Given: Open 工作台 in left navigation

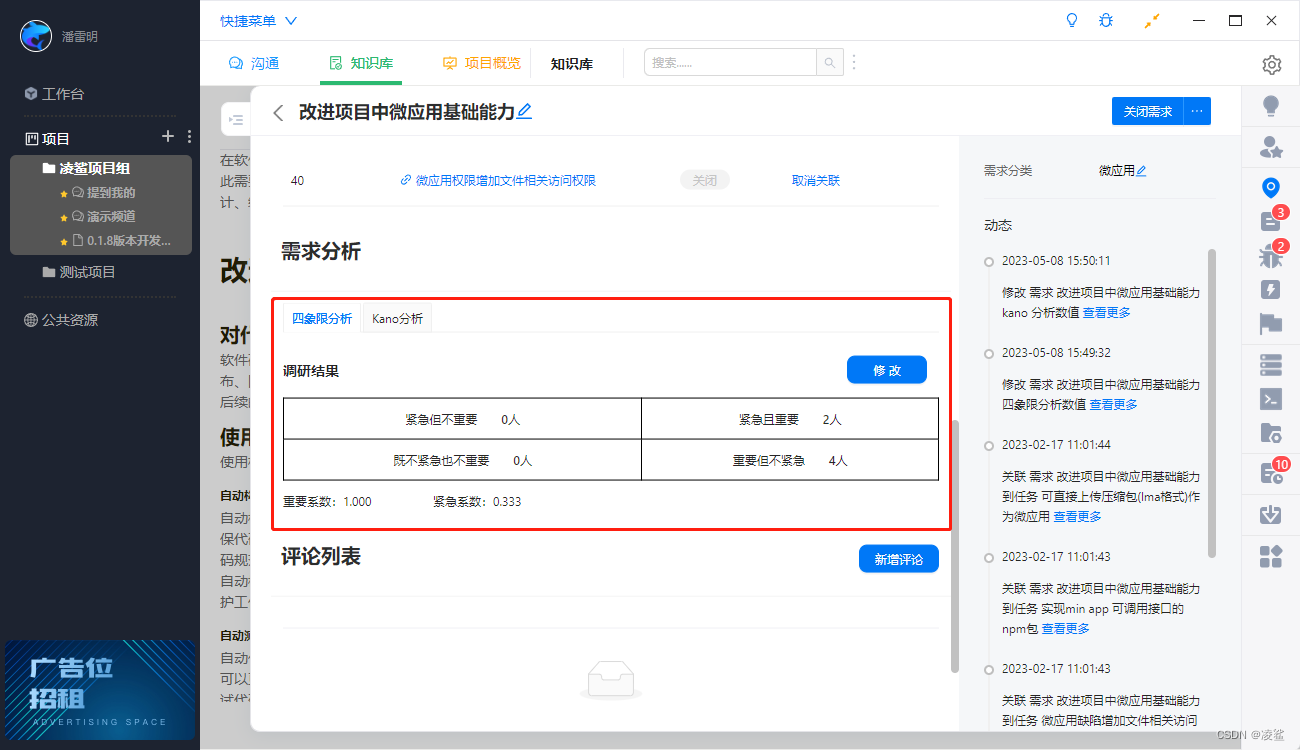Looking at the screenshot, I should coord(55,94).
